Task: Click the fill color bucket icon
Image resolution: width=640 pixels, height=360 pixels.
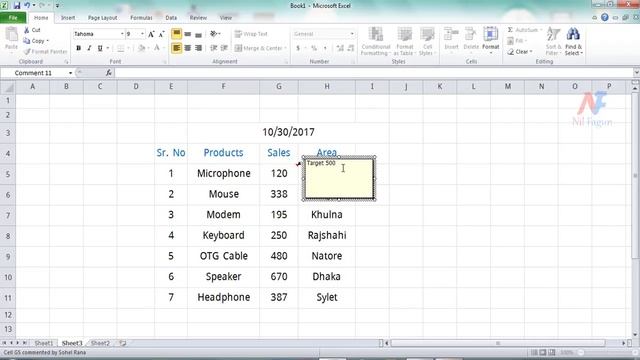Action: (x=141, y=48)
